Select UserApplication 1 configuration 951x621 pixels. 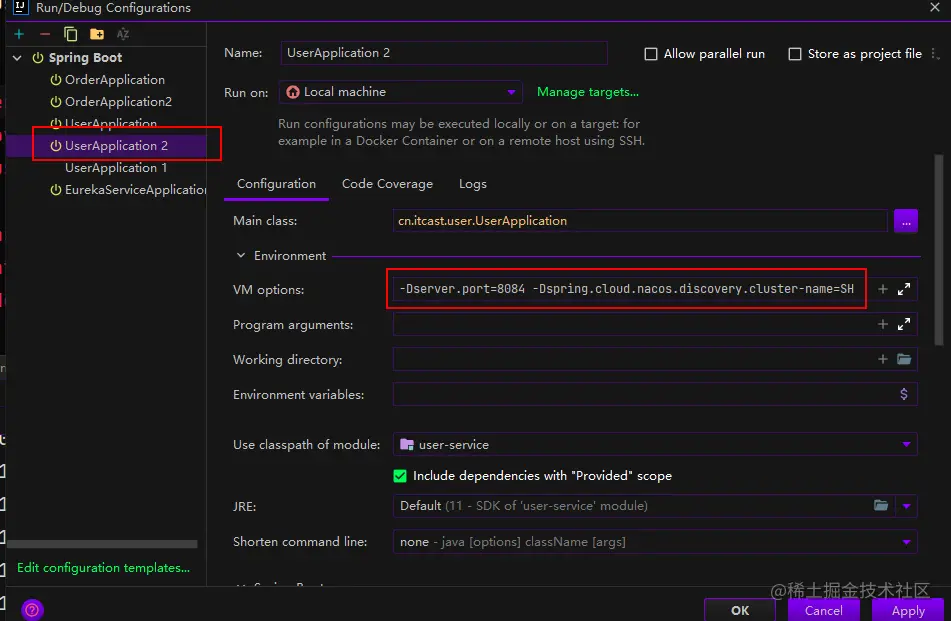click(x=115, y=167)
